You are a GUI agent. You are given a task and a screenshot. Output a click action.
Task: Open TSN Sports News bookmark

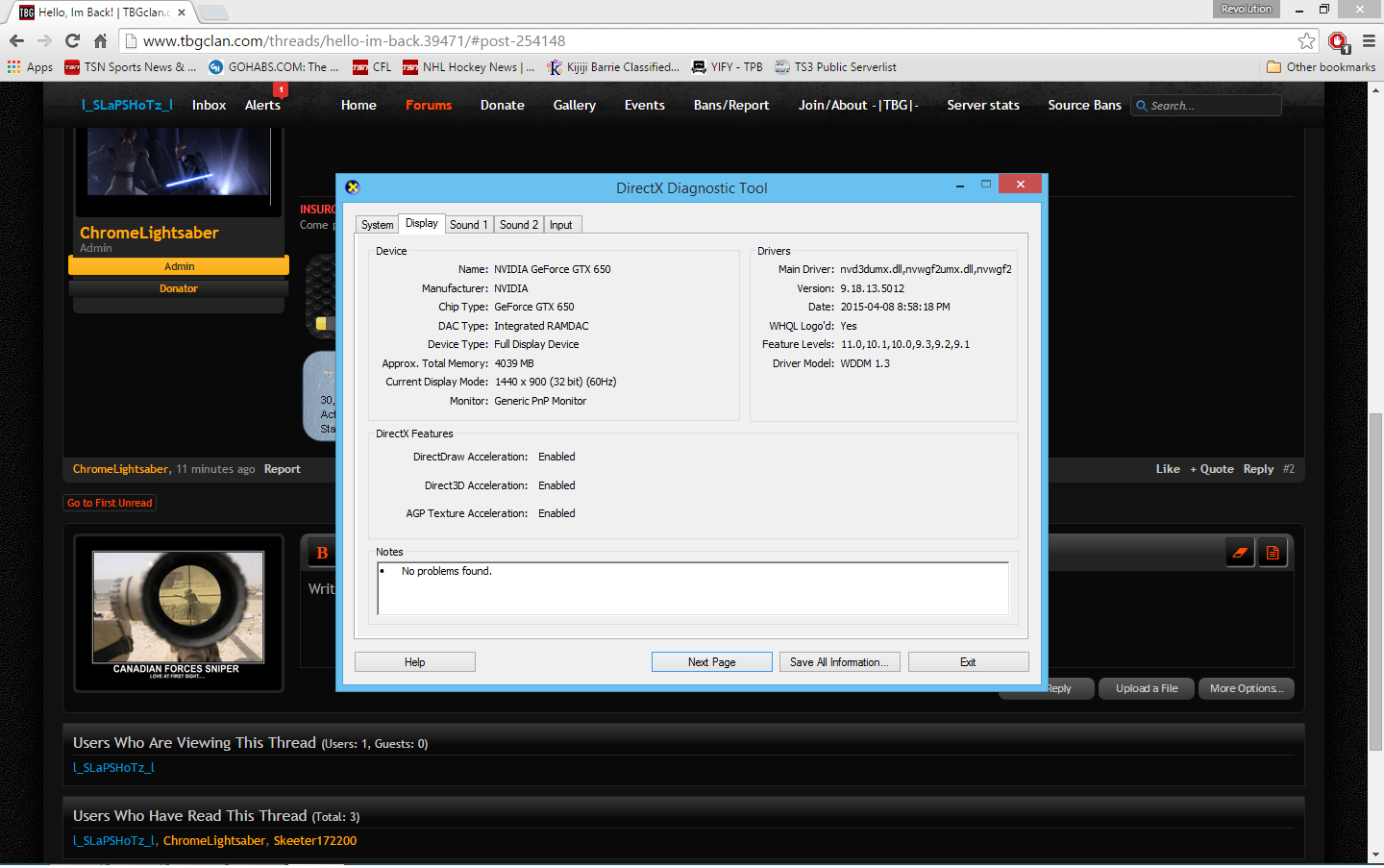coord(130,67)
